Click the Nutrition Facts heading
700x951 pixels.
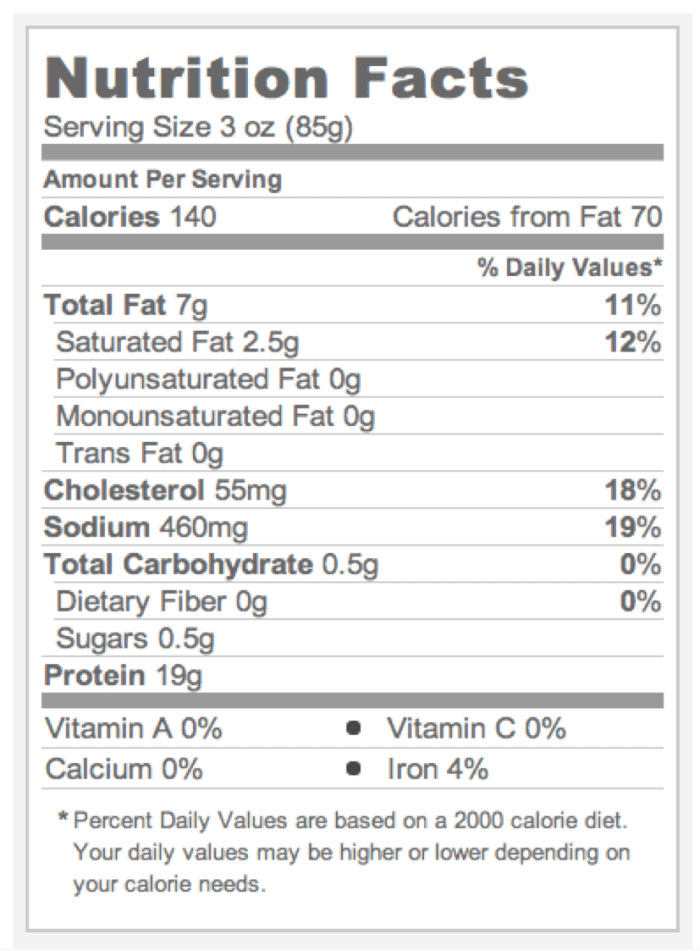pos(286,79)
